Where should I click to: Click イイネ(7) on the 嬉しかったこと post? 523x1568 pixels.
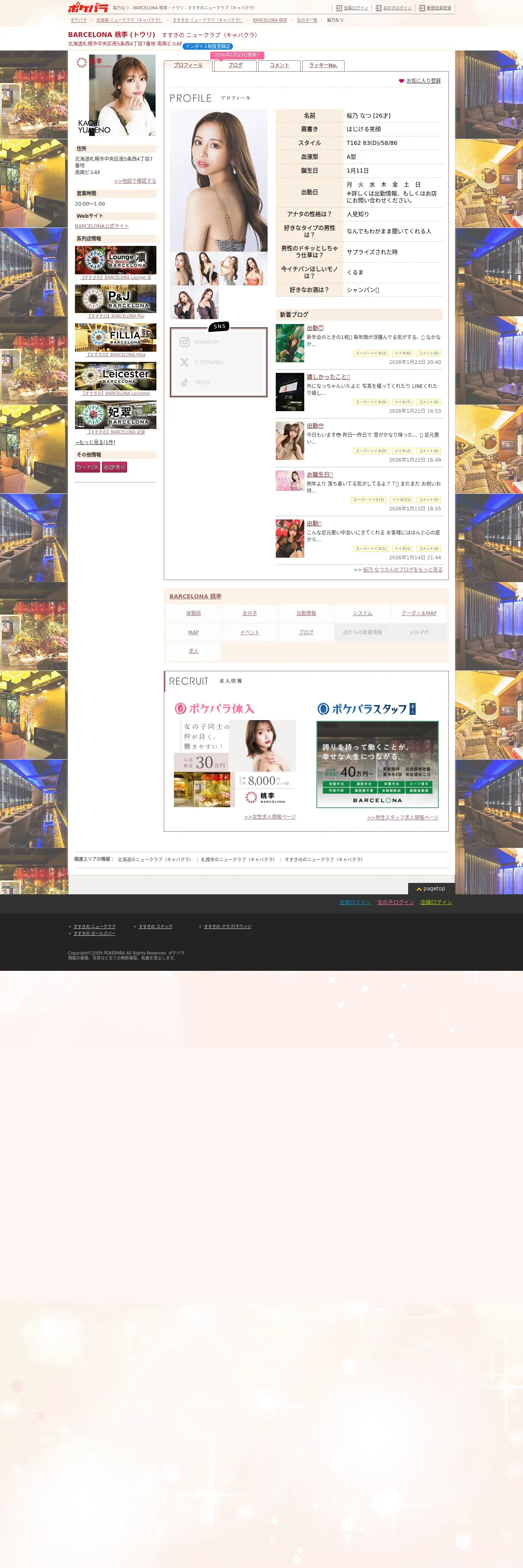[x=402, y=402]
